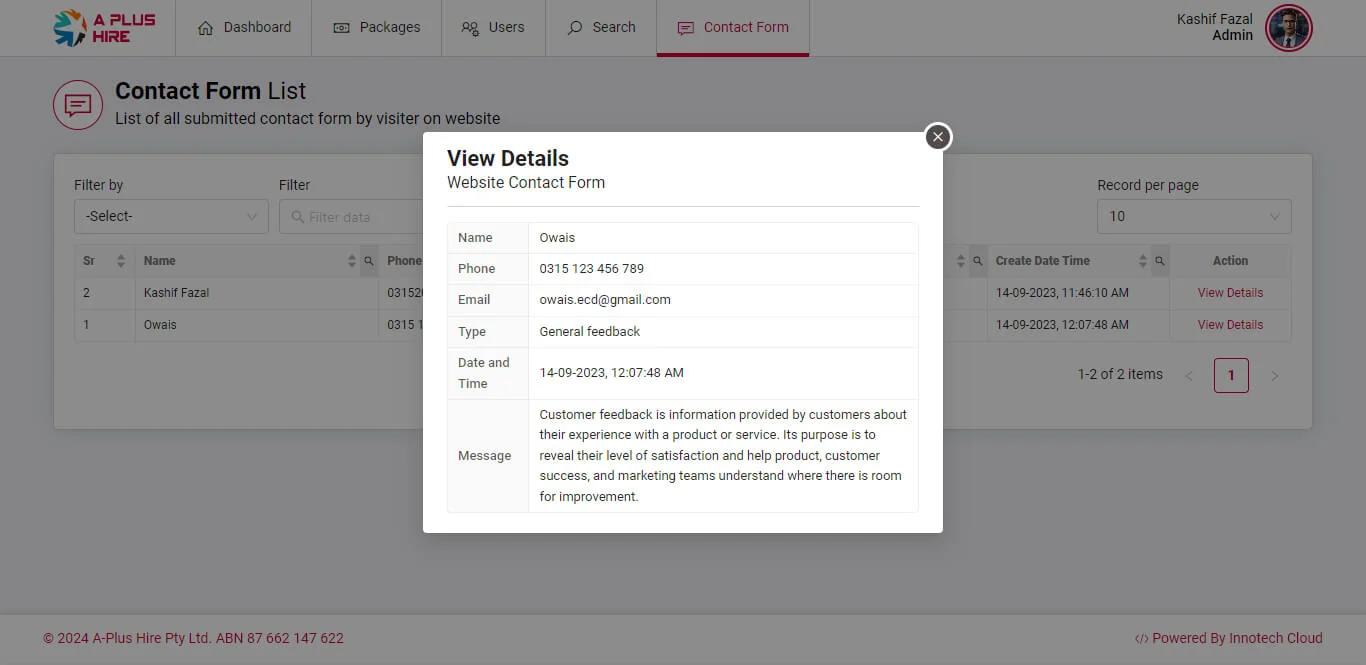The height and width of the screenshot is (665, 1366).
Task: View Details for Kashif Fazal row
Action: 1230,293
